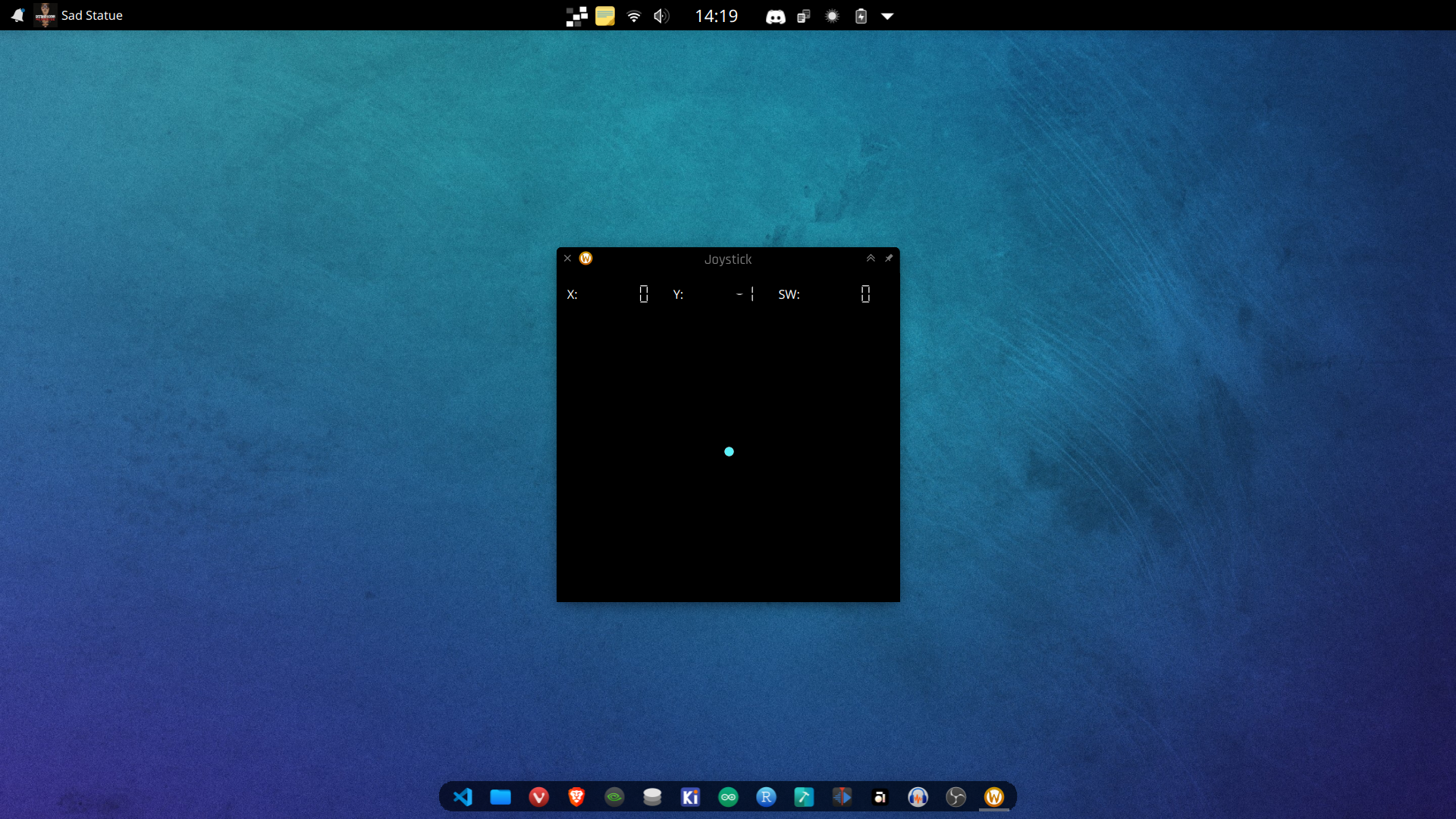This screenshot has height=819, width=1456.
Task: Open the Vivaldi browser dock icon
Action: tap(538, 797)
